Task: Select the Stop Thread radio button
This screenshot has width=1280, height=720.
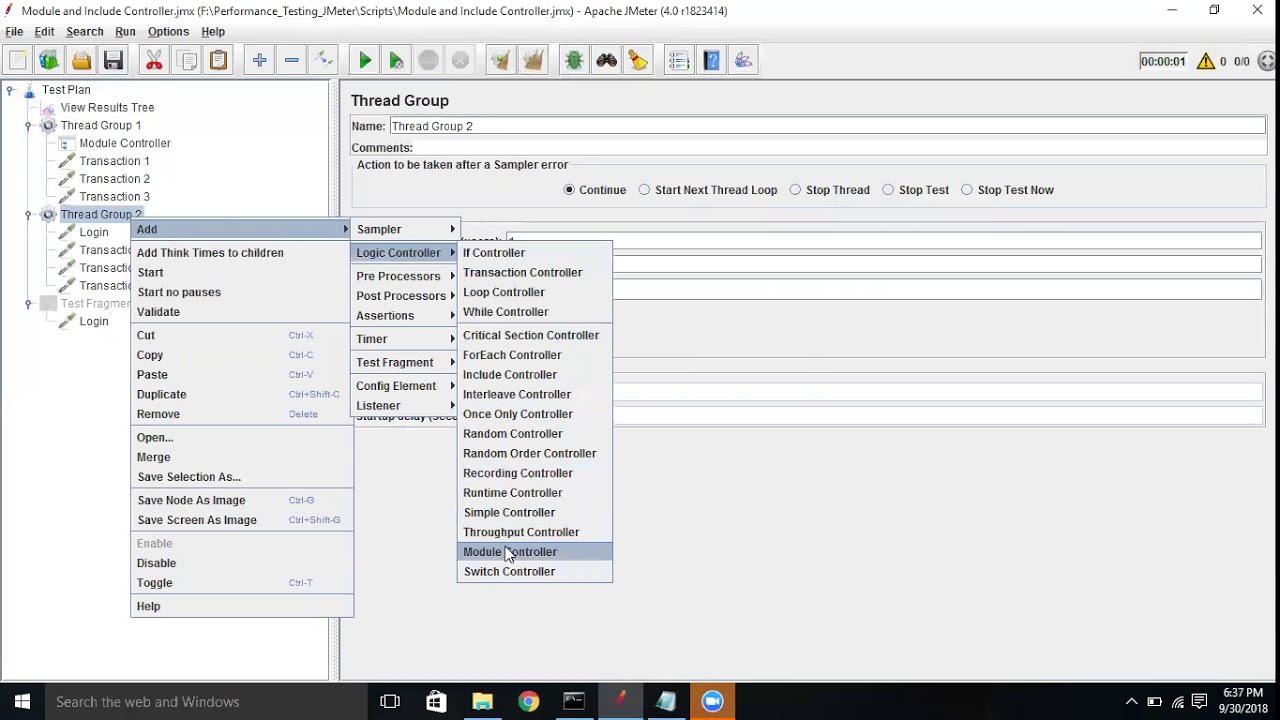Action: pos(795,190)
